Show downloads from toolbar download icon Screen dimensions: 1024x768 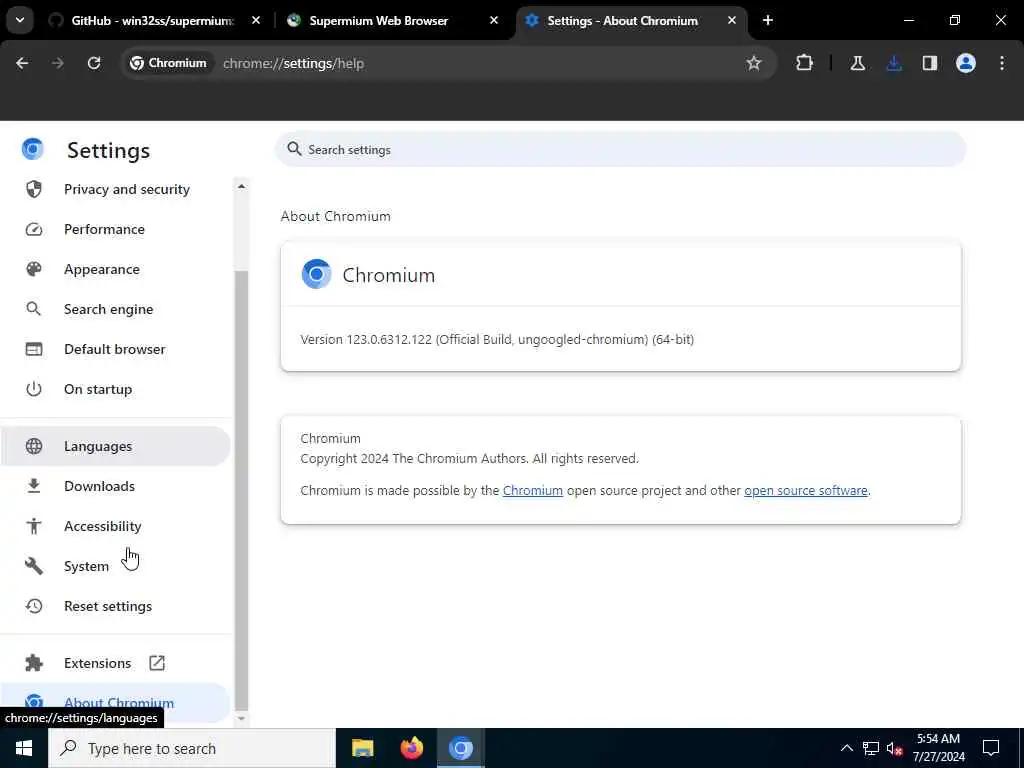click(894, 63)
